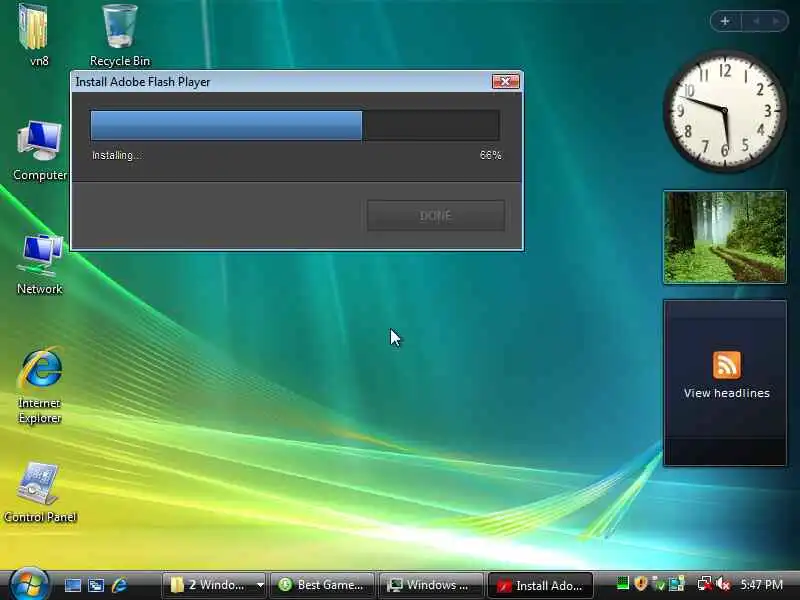Image resolution: width=800 pixels, height=600 pixels.
Task: Expand the 2 Windows taskbar group arrow
Action: click(x=260, y=585)
